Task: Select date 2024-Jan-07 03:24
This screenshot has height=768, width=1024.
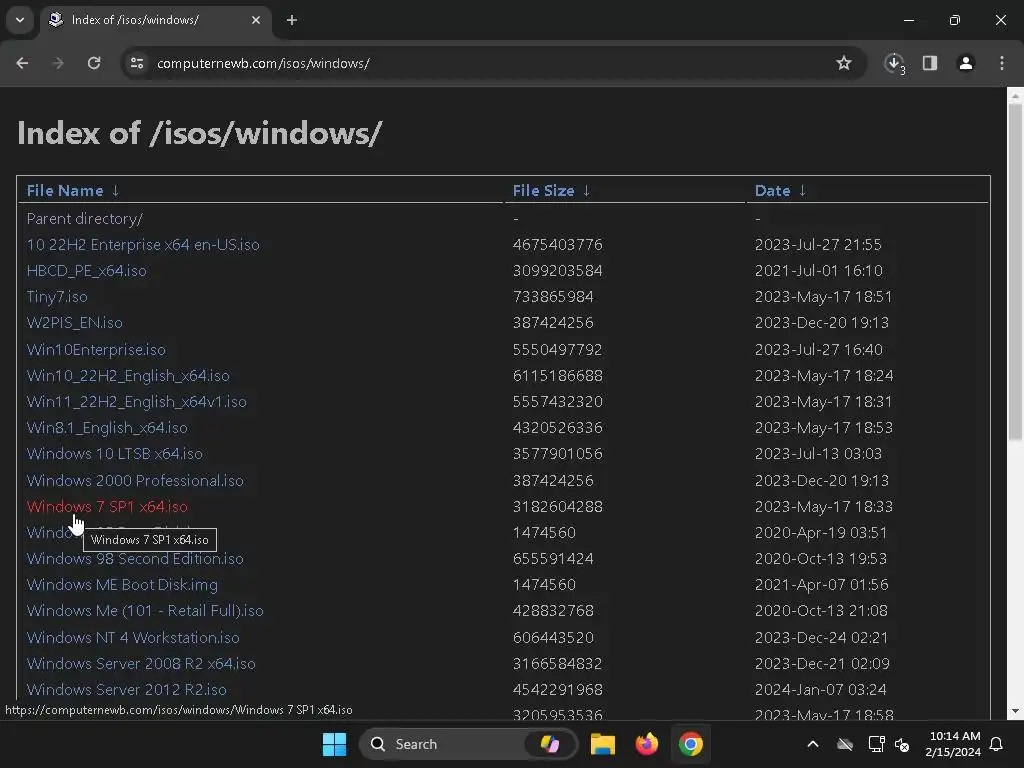Action: click(821, 690)
